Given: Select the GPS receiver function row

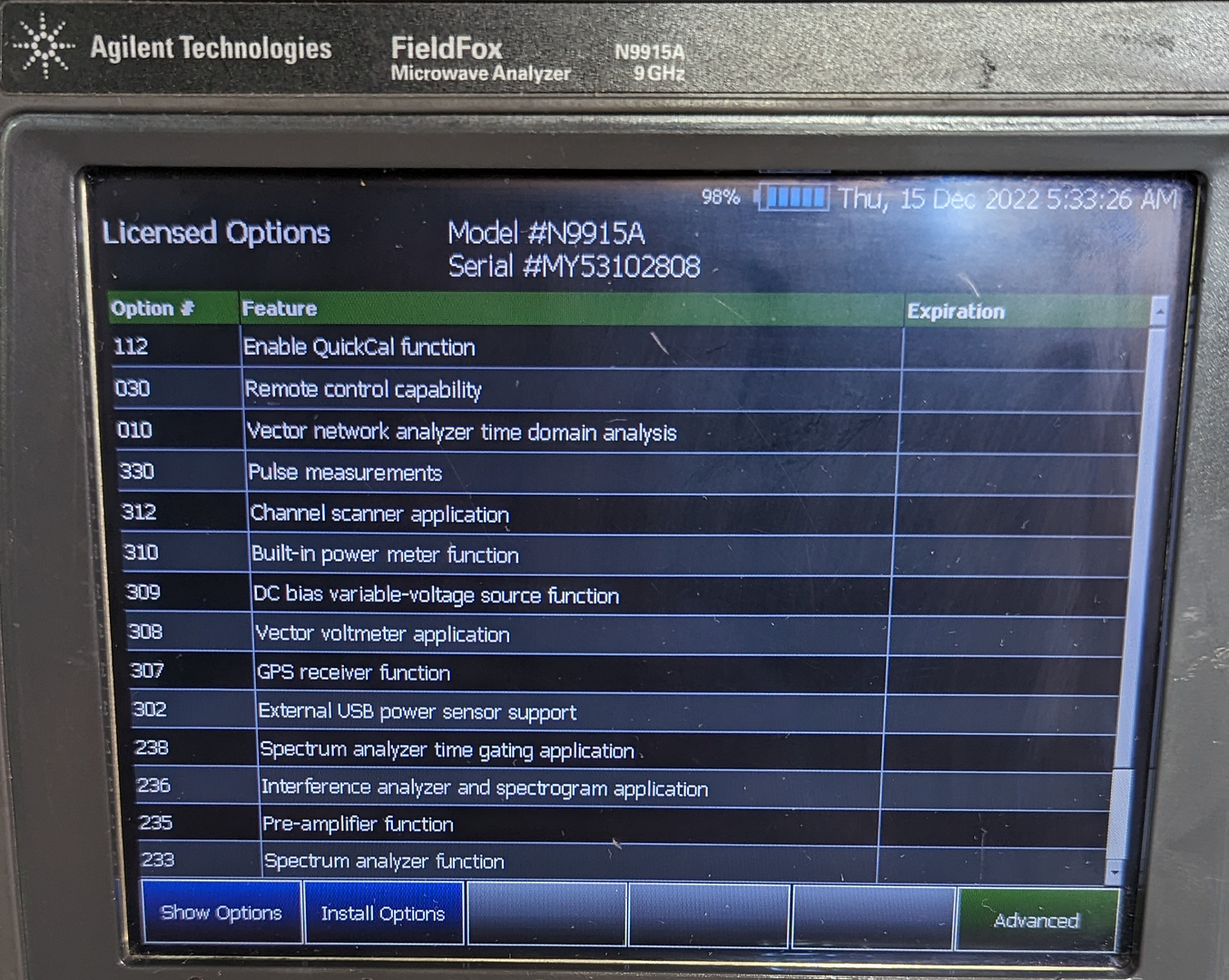Looking at the screenshot, I should (x=354, y=672).
